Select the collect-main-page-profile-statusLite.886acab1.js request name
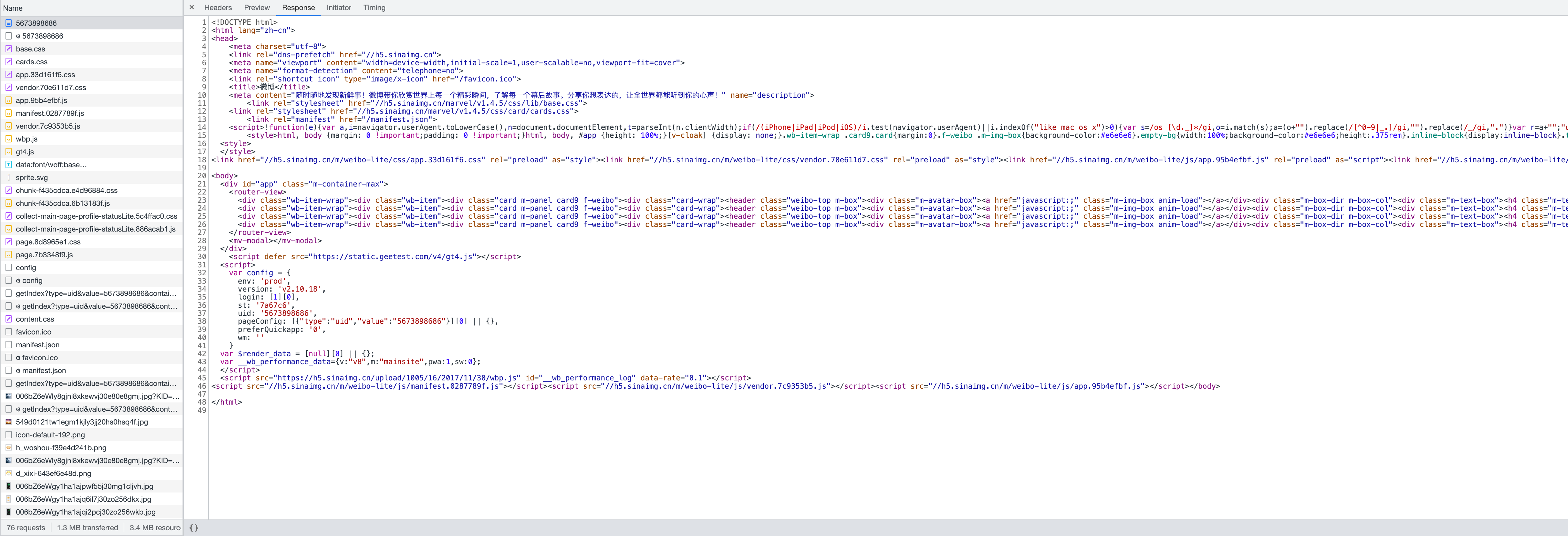Image resolution: width=1568 pixels, height=536 pixels. coord(96,229)
